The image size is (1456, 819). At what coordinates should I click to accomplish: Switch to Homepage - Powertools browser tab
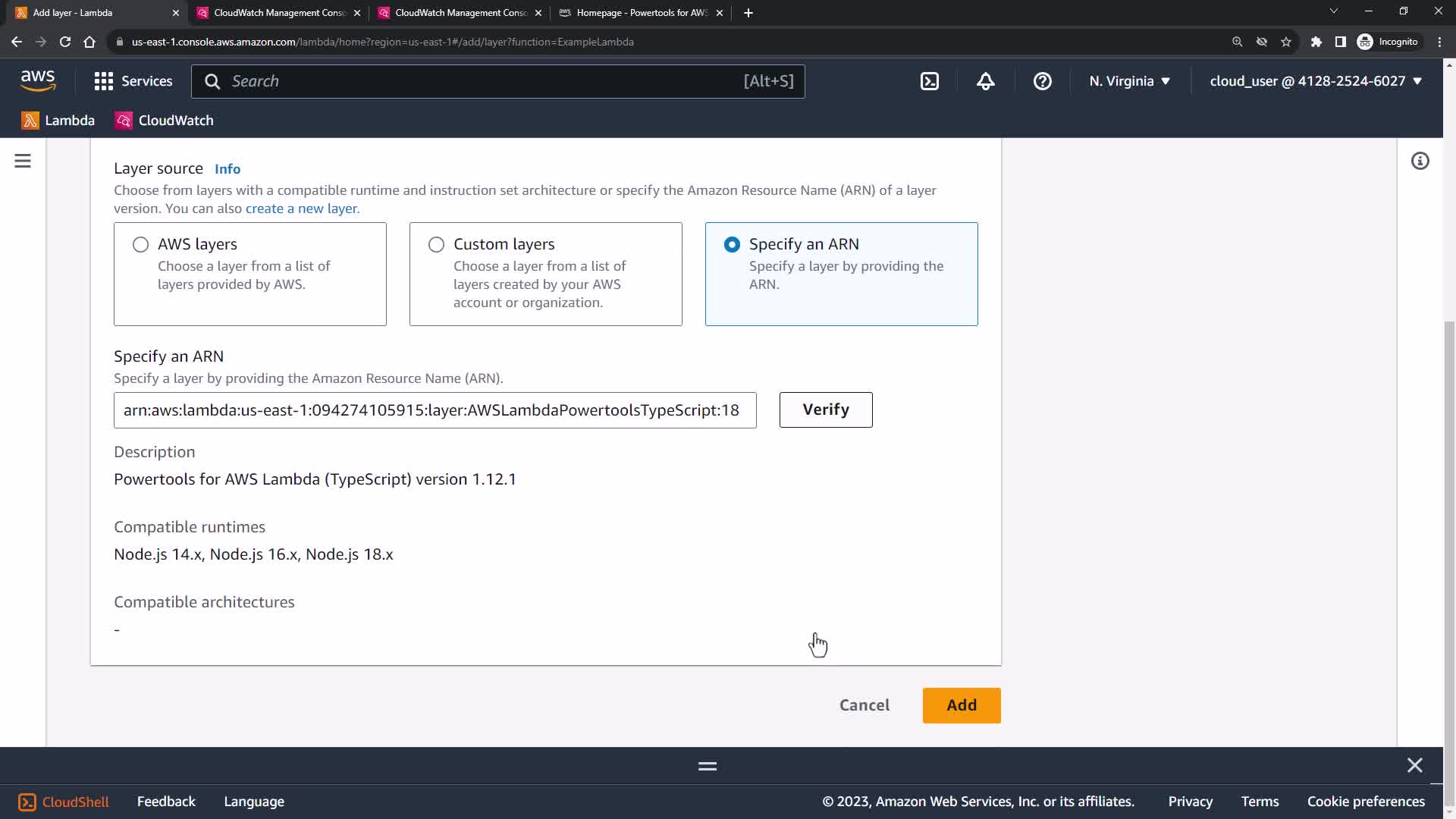641,13
